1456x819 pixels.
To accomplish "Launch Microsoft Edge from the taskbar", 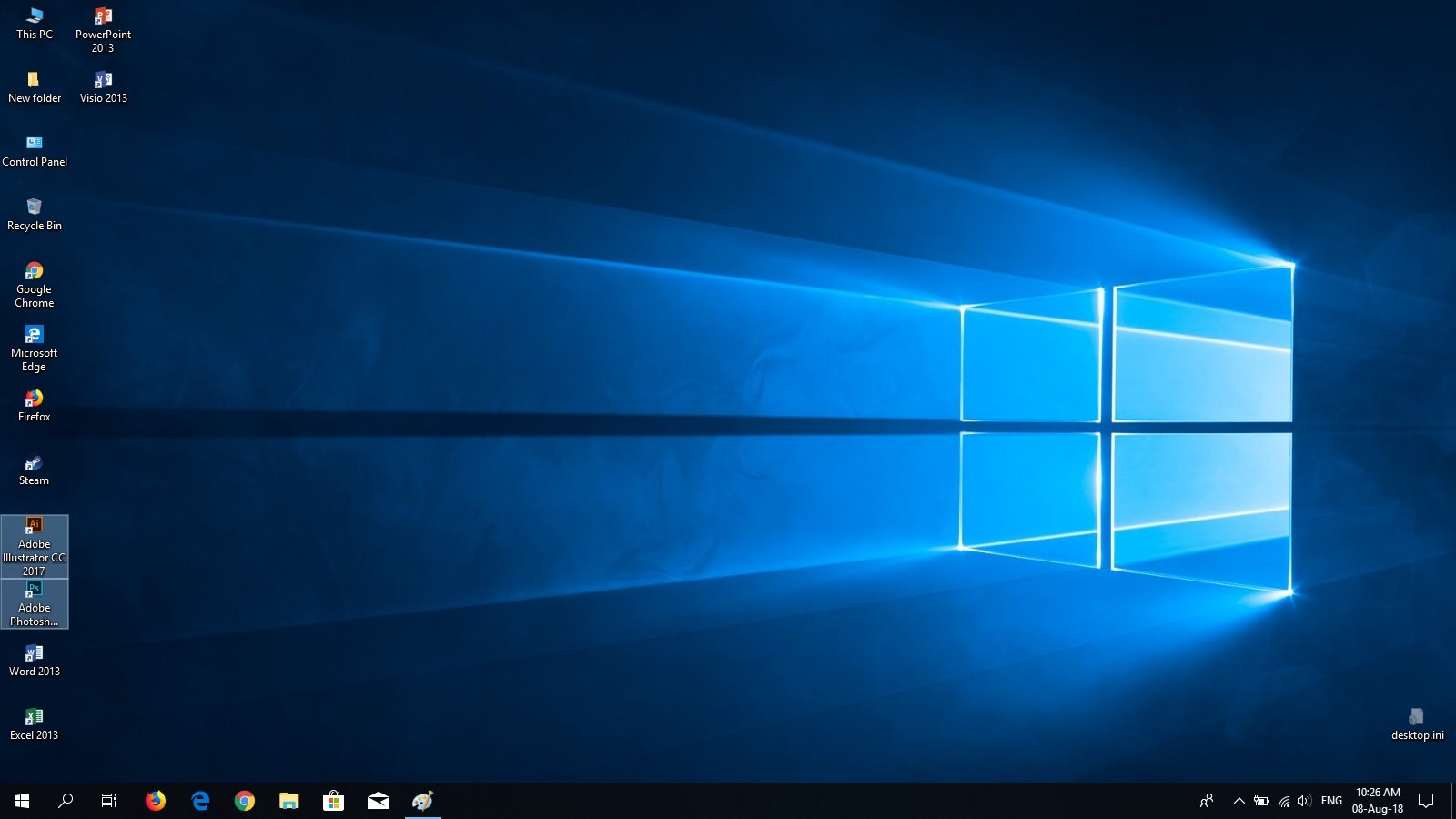I will pyautogui.click(x=200, y=801).
